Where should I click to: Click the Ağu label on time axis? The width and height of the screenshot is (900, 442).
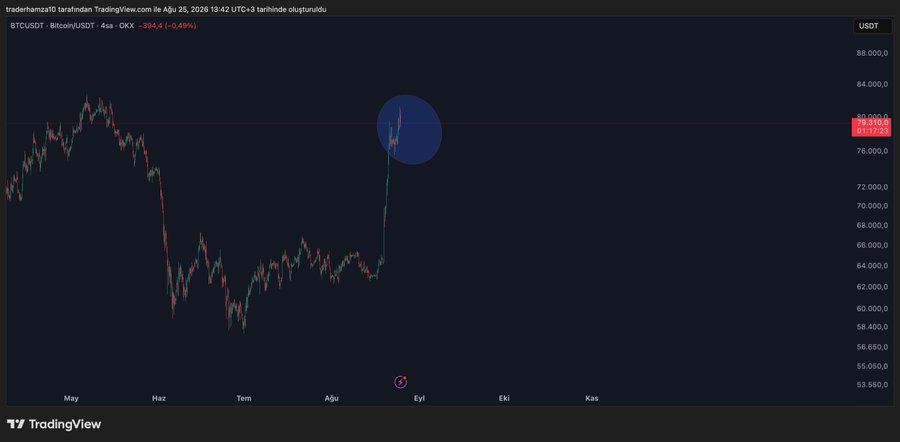point(332,398)
